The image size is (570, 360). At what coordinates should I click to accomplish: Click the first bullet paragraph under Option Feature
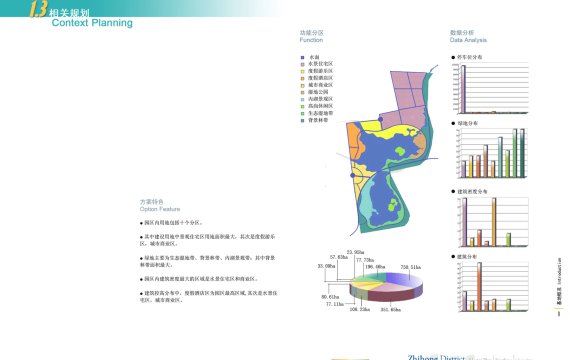(171, 223)
